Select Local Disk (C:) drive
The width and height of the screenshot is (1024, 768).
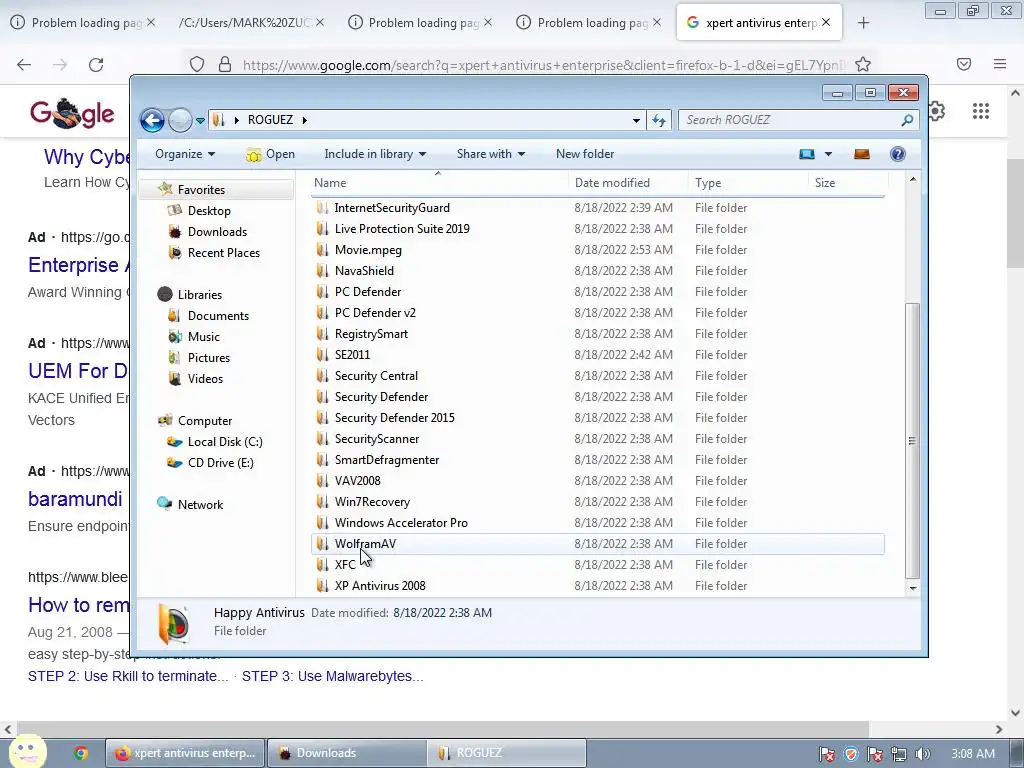[225, 441]
